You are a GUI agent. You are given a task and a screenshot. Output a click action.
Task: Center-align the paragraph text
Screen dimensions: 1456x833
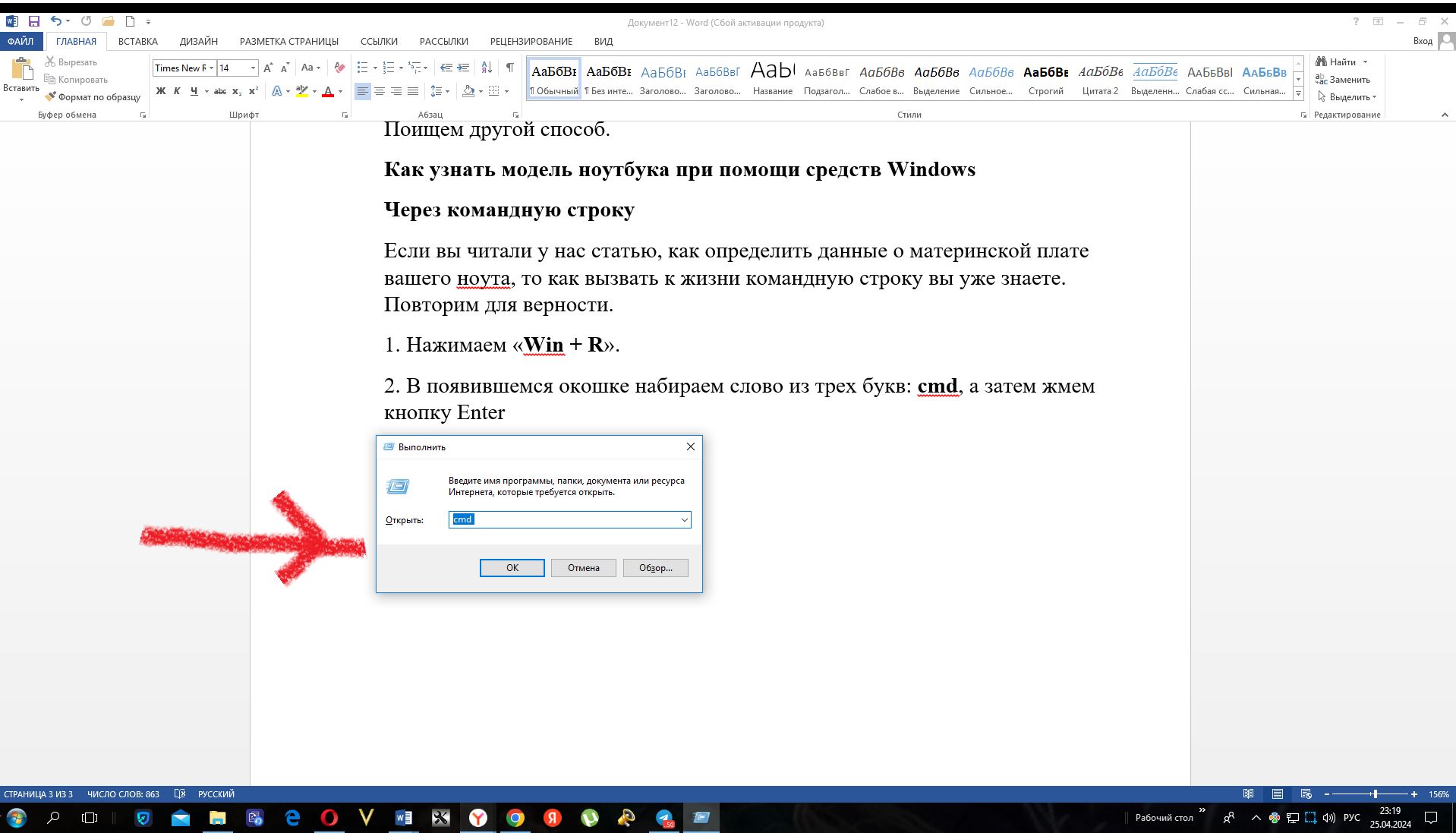[380, 91]
